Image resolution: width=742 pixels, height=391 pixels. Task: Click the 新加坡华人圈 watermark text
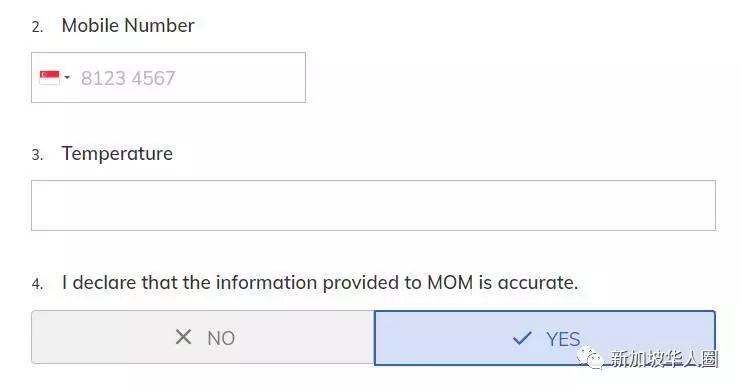tap(664, 359)
